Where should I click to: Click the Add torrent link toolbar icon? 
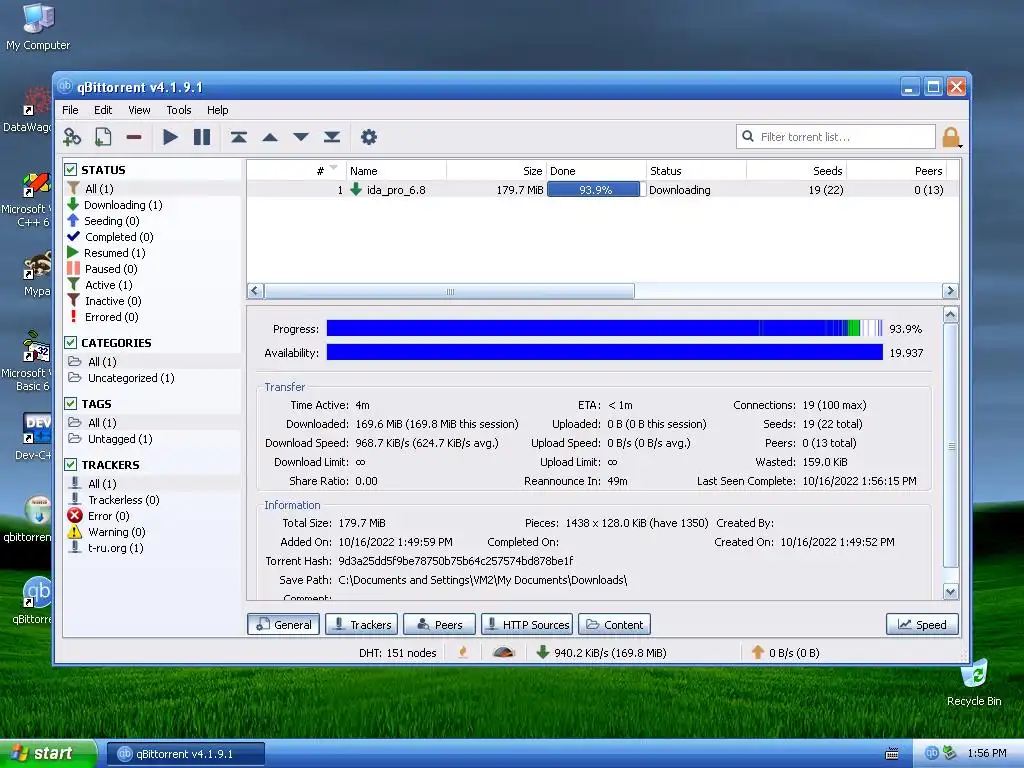pyautogui.click(x=72, y=137)
